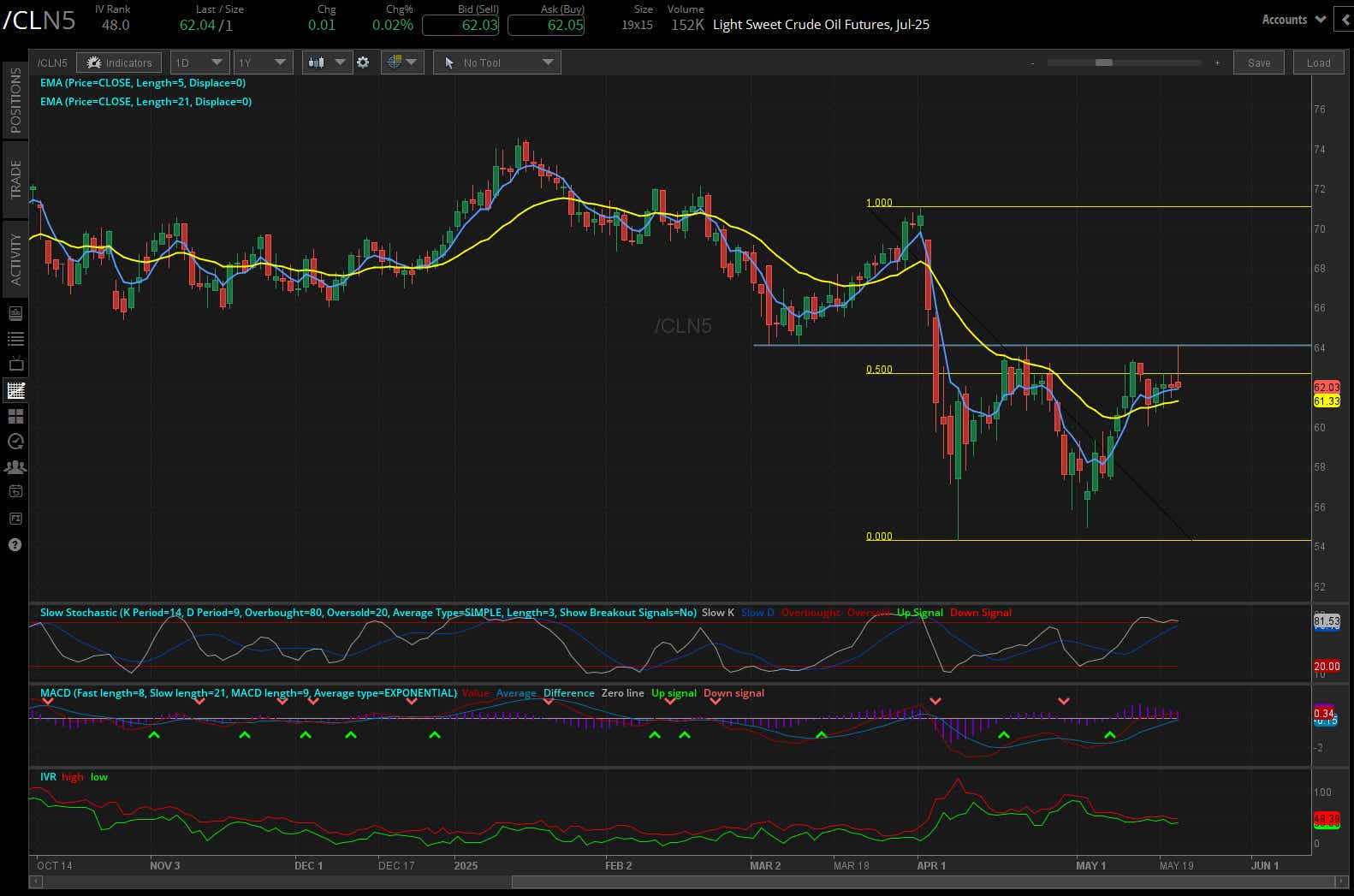Click the chart zoom slider handle
This screenshot has height=896, width=1354.
coord(1104,62)
